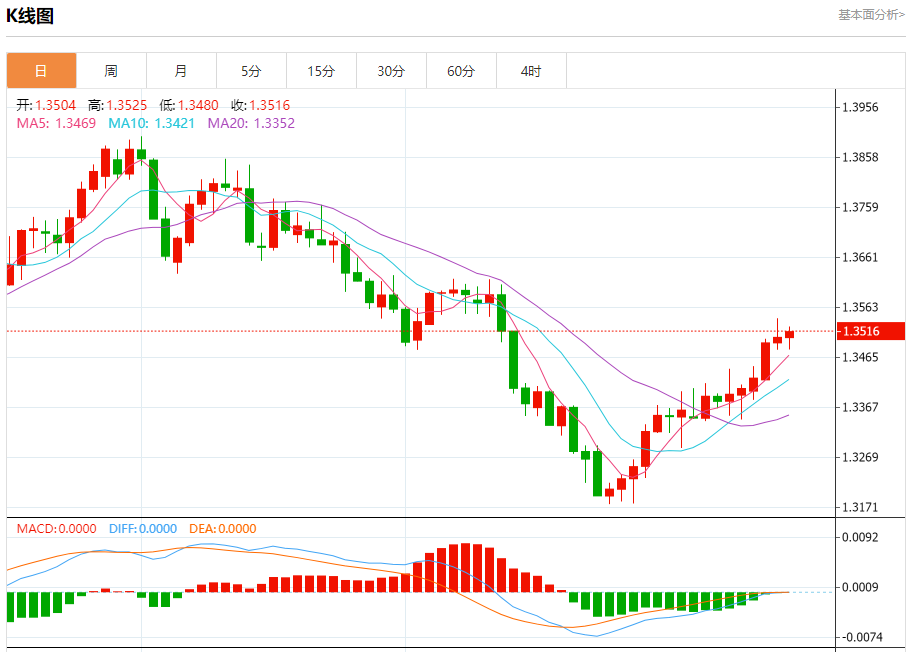Open the 4时 interval tab
The image size is (914, 652).
tap(531, 71)
